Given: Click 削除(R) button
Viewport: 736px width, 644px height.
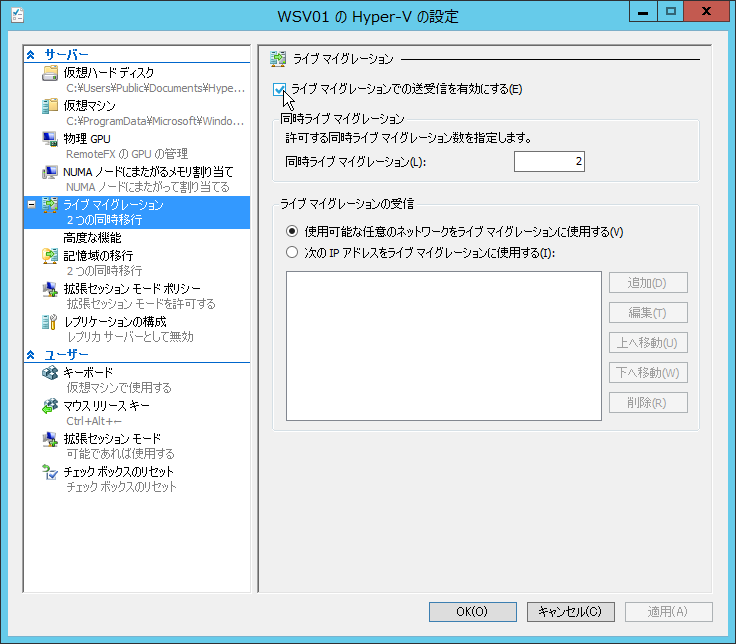Looking at the screenshot, I should (648, 403).
